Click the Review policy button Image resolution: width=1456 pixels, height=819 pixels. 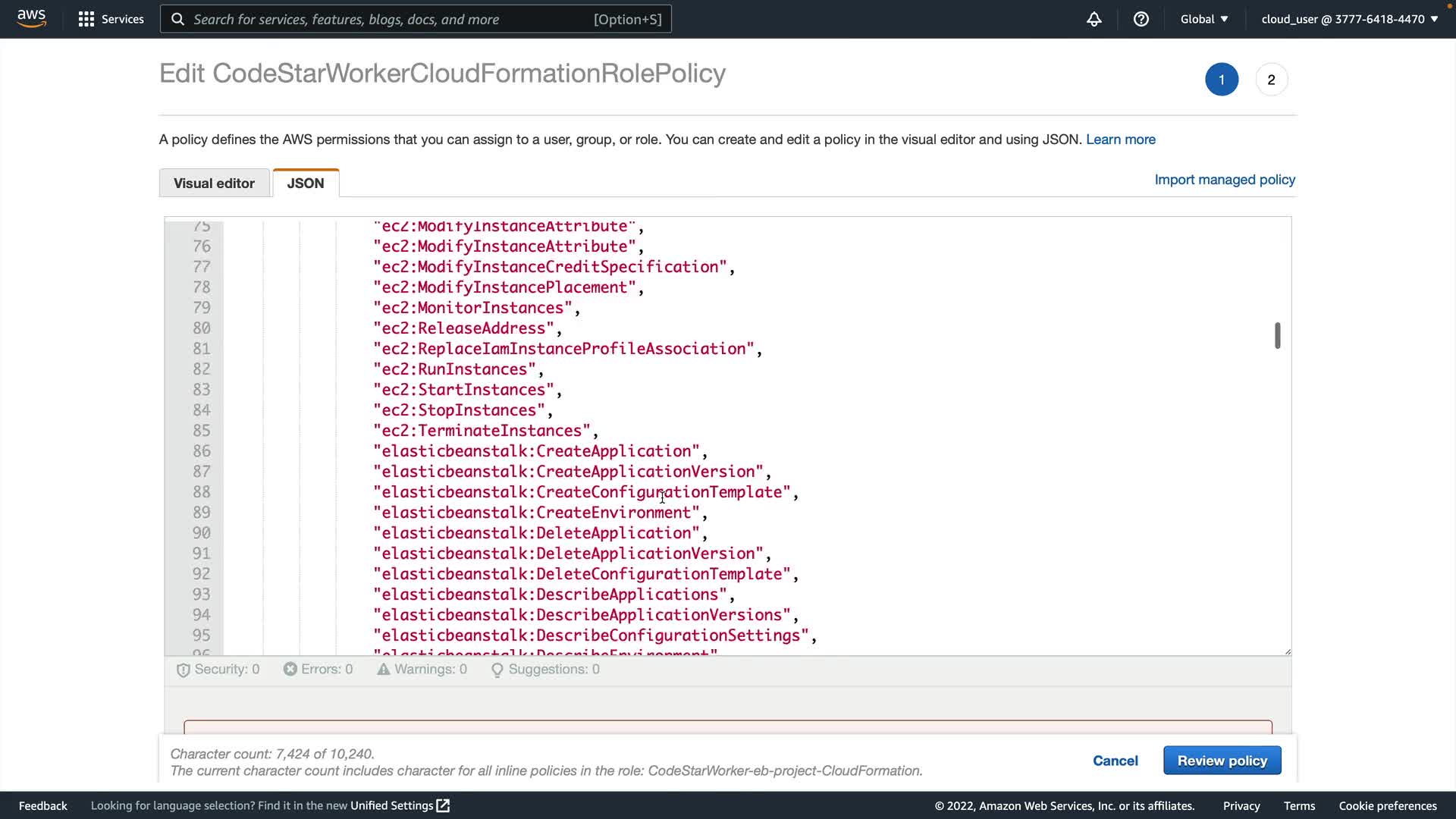(x=1222, y=761)
